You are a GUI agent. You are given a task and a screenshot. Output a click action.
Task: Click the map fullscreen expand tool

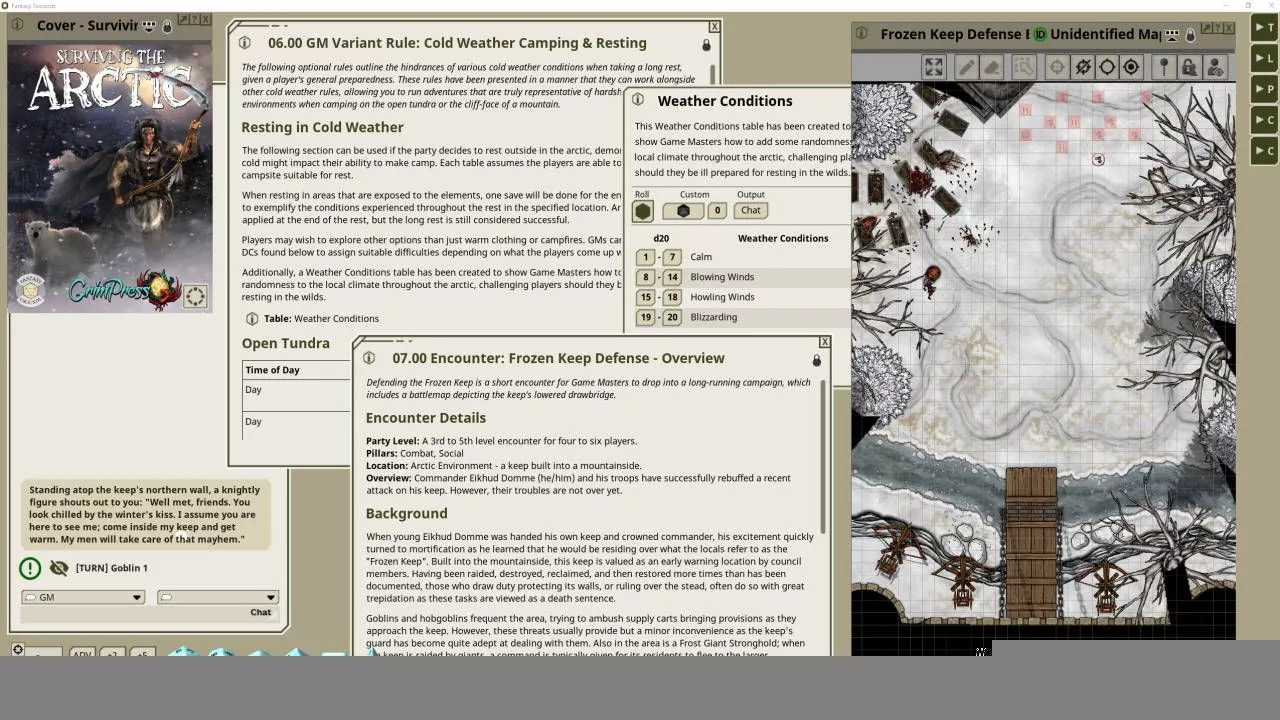(933, 67)
